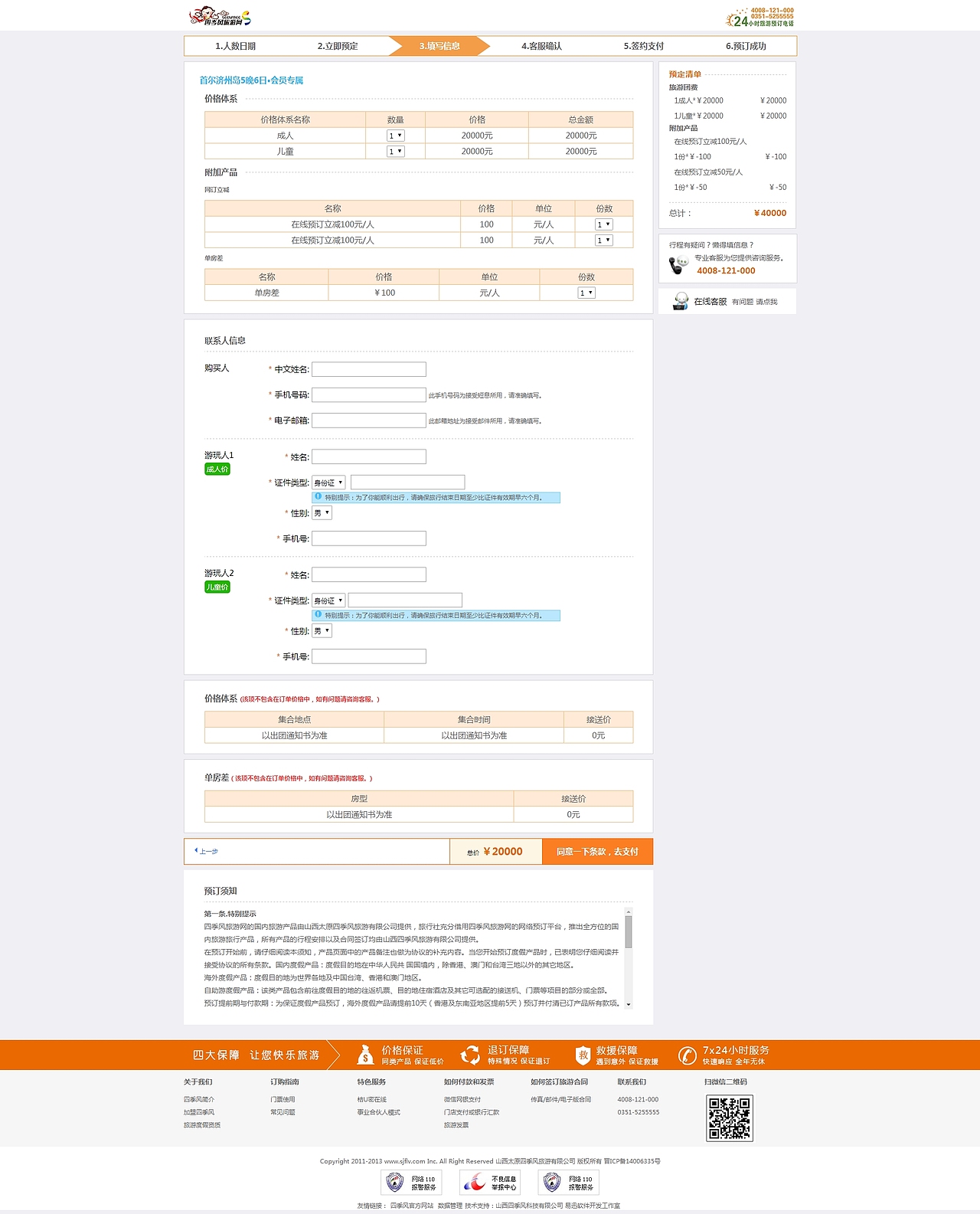The height and width of the screenshot is (1214, 980).
Task: Click the 上一步 back arrow icon
Action: point(196,851)
